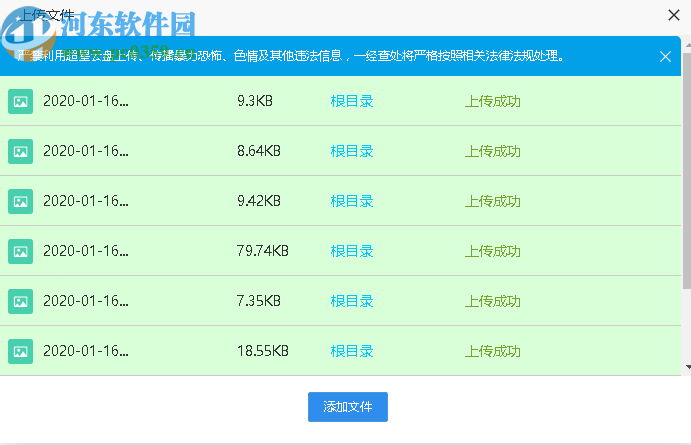Click the 8.64KB size value
691x445 pixels.
tap(259, 151)
